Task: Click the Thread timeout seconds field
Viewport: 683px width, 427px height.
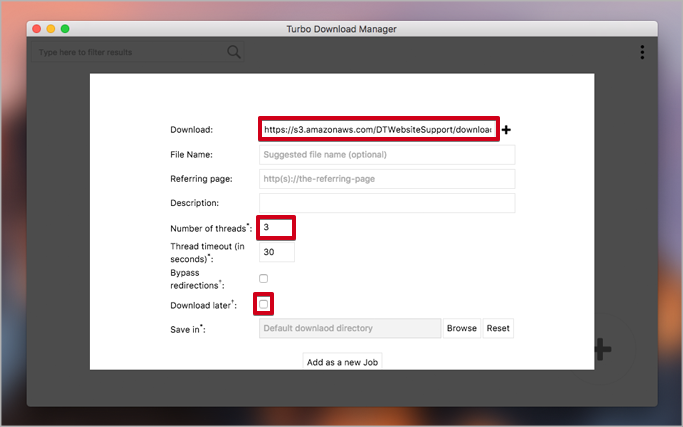Action: pyautogui.click(x=277, y=252)
